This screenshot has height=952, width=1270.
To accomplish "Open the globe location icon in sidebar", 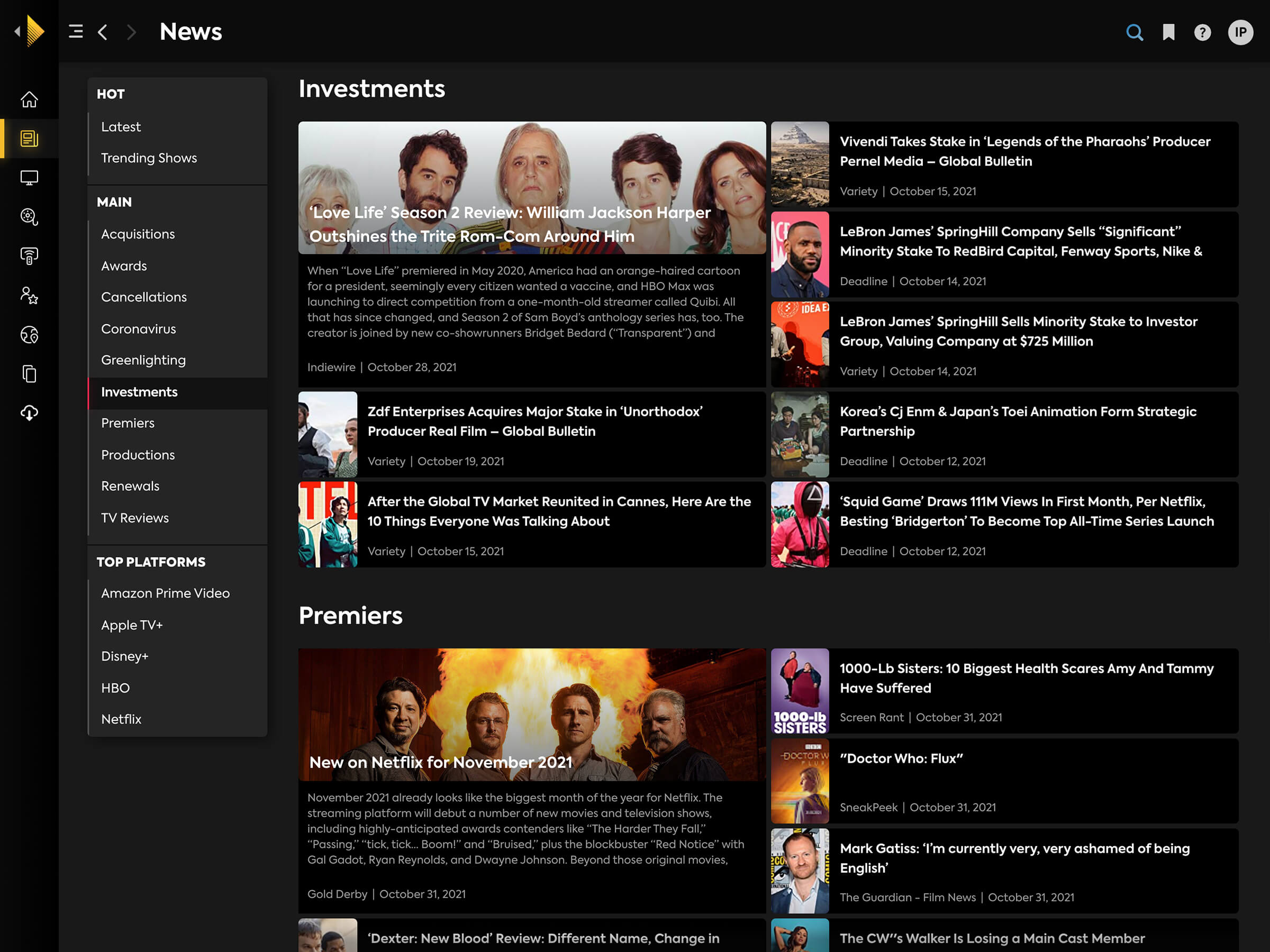I will tap(29, 335).
